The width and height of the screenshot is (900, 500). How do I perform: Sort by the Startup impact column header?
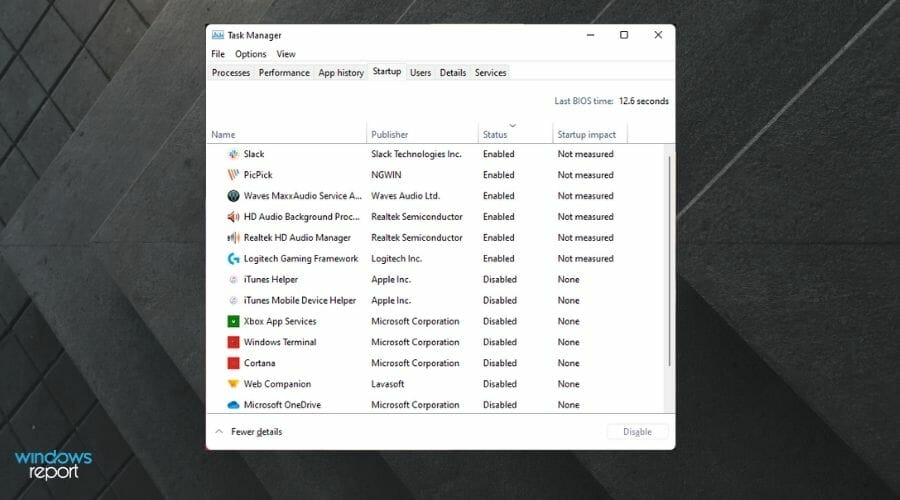click(x=590, y=134)
